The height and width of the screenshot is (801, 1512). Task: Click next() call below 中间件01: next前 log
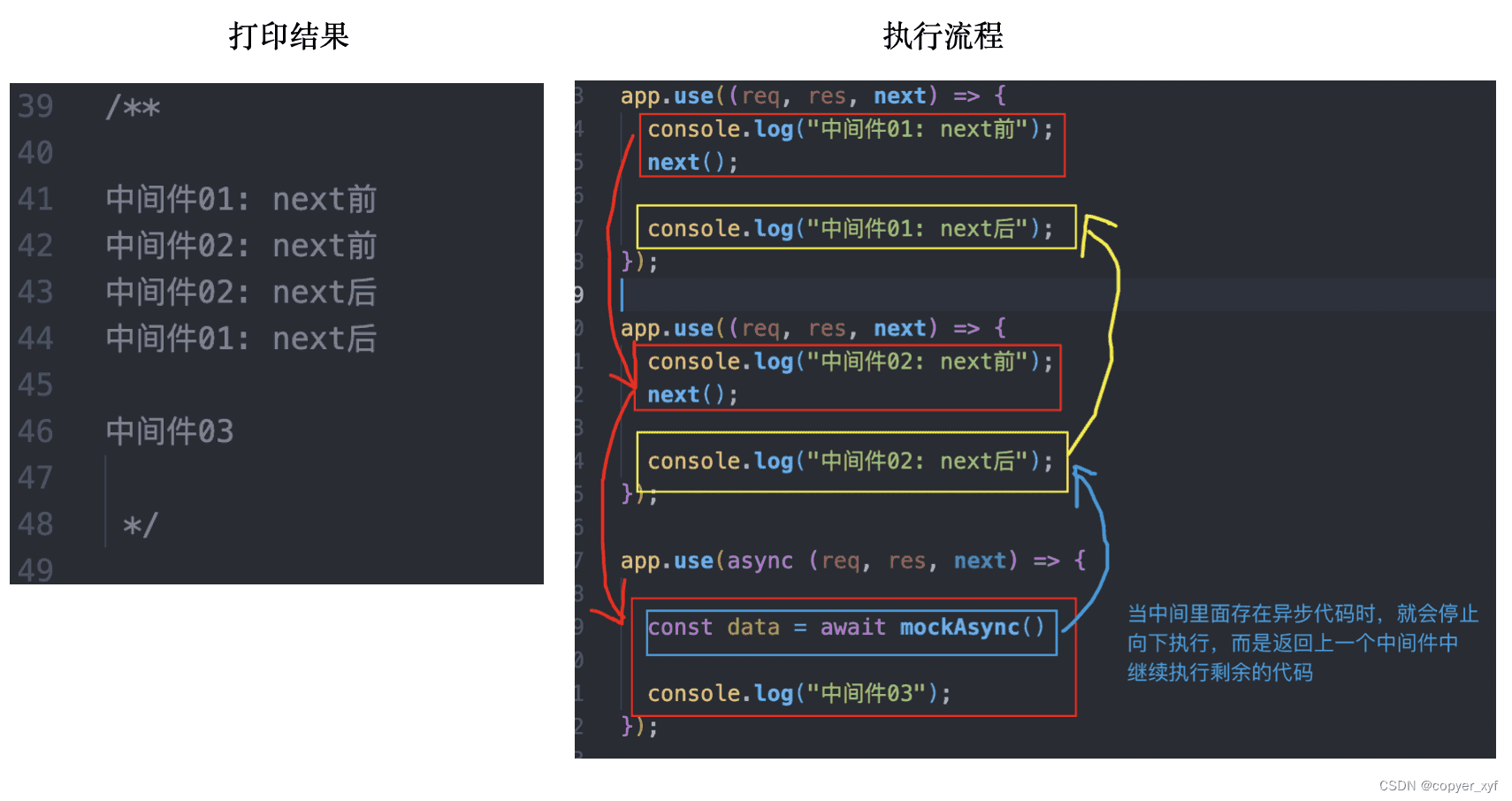[x=691, y=163]
